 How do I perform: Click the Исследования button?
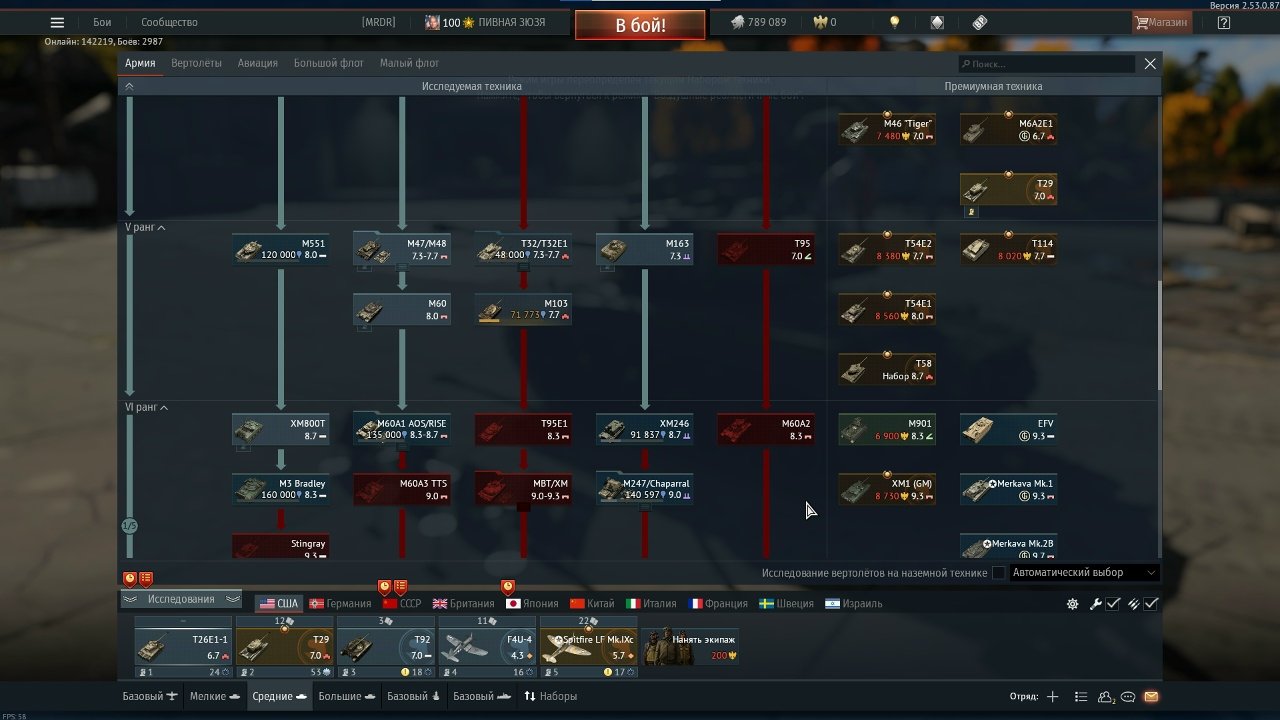(181, 599)
